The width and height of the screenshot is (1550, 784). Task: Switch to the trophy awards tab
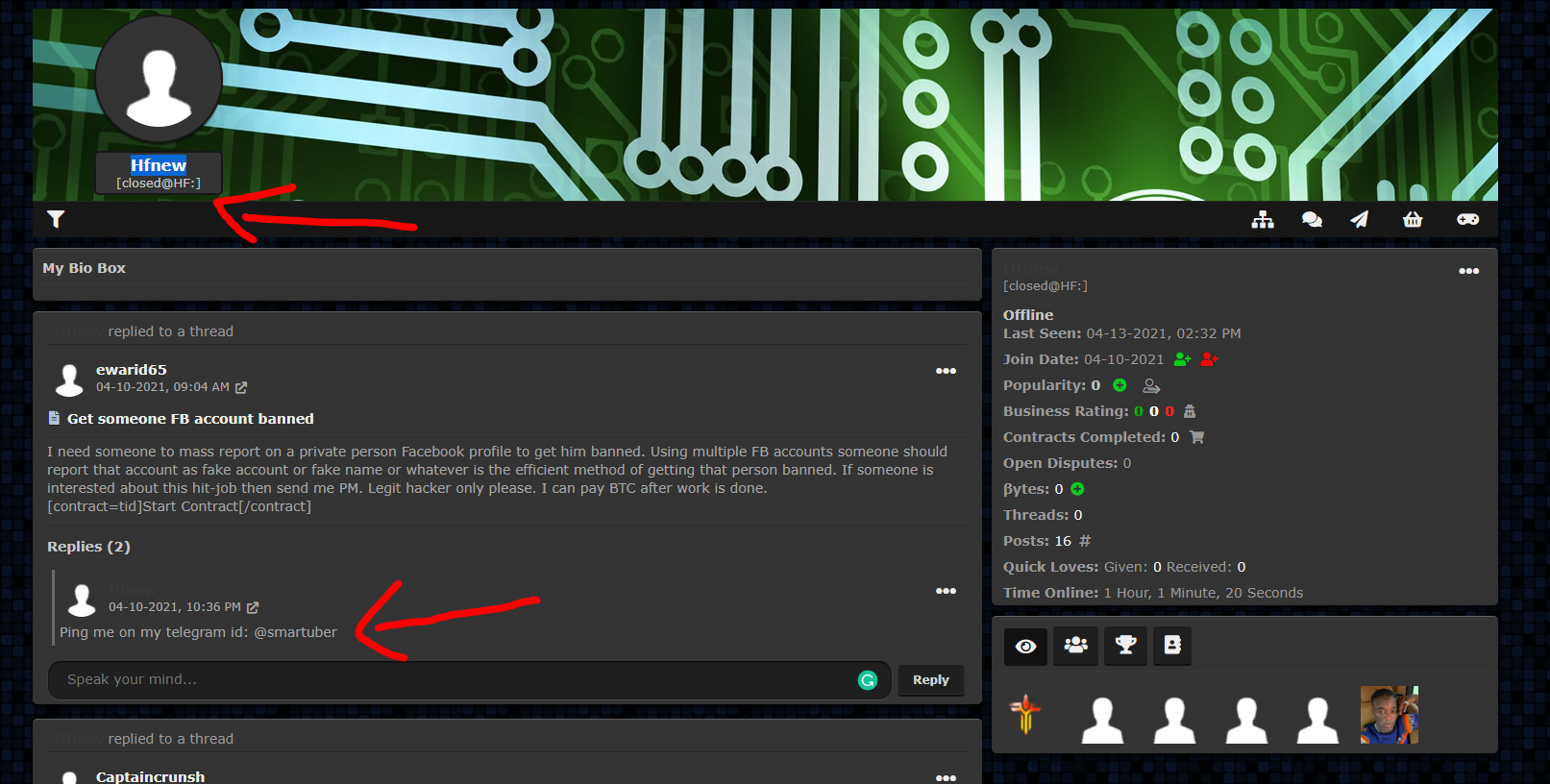click(x=1125, y=646)
